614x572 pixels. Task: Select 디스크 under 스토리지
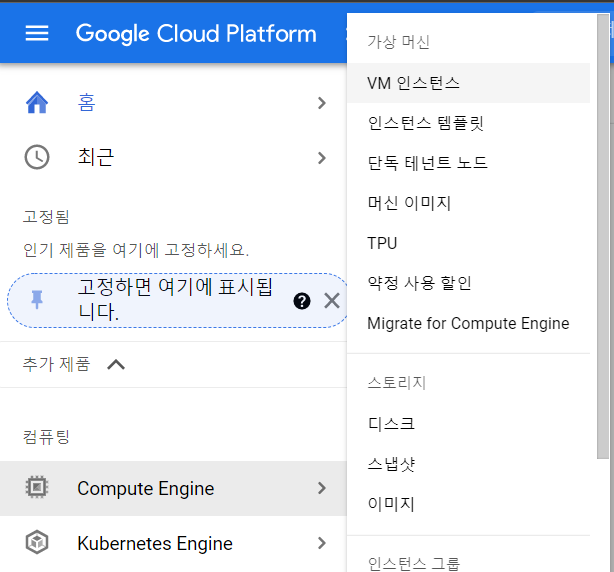(468, 424)
